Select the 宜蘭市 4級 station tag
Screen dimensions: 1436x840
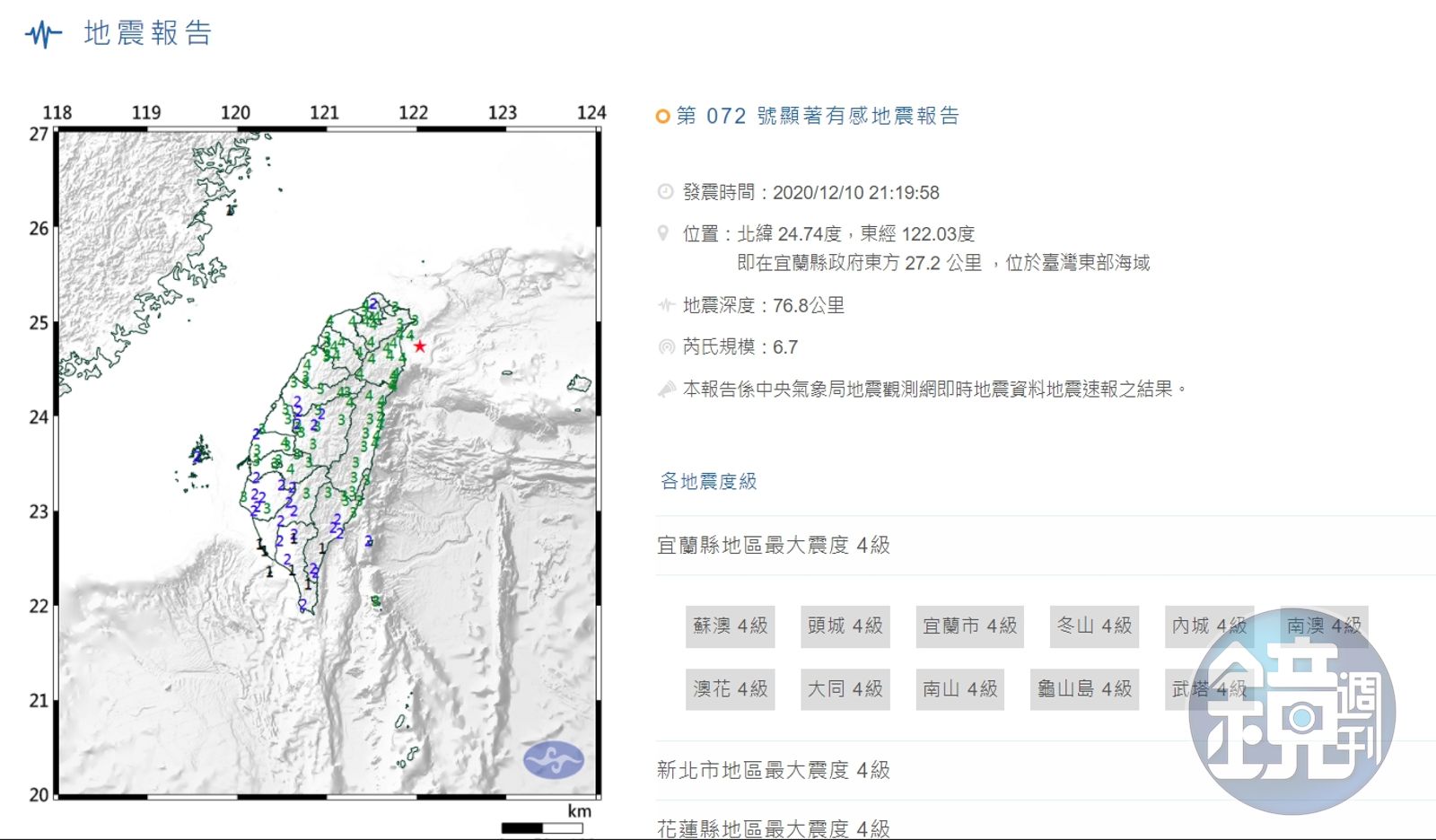coord(969,626)
